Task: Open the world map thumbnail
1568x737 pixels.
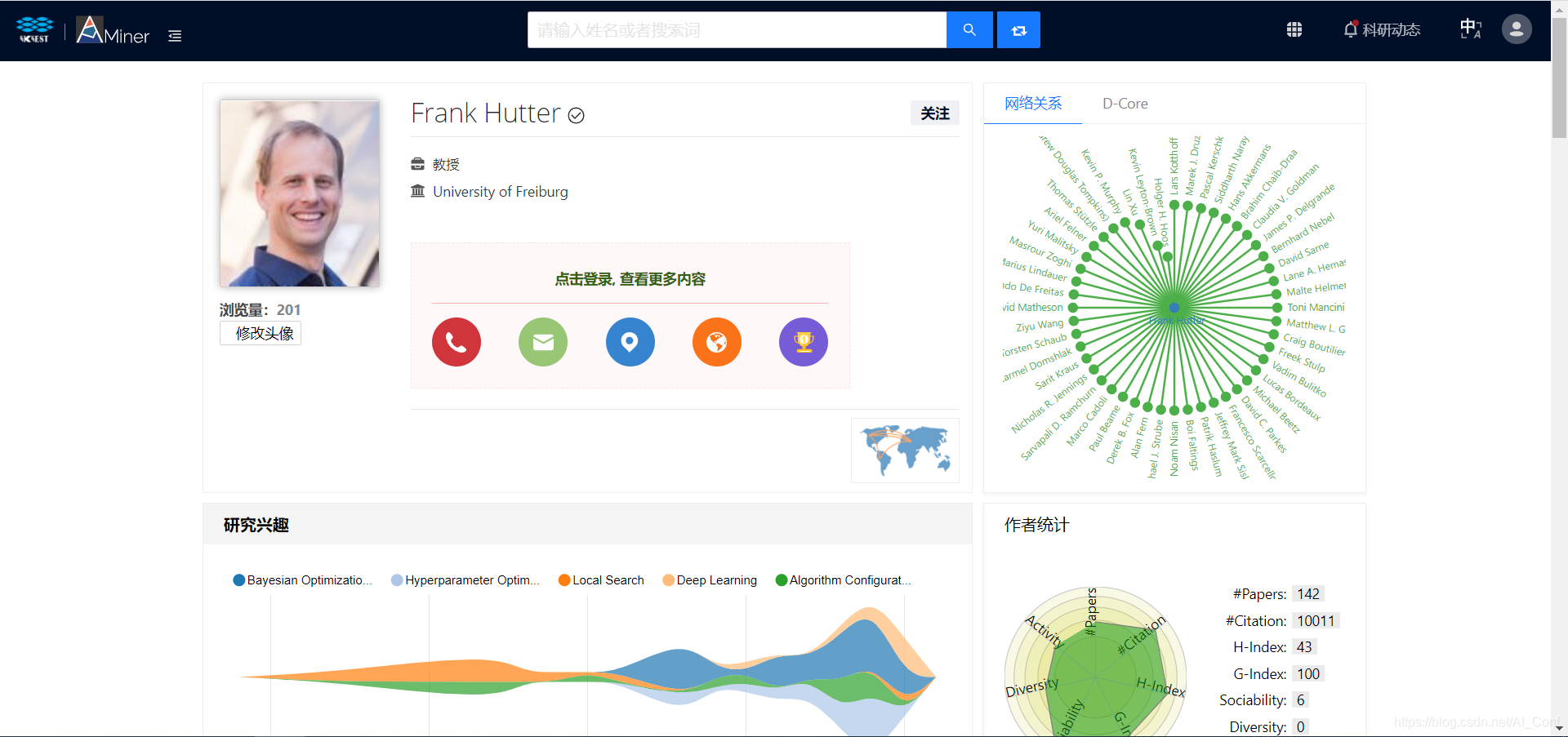Action: coord(905,451)
